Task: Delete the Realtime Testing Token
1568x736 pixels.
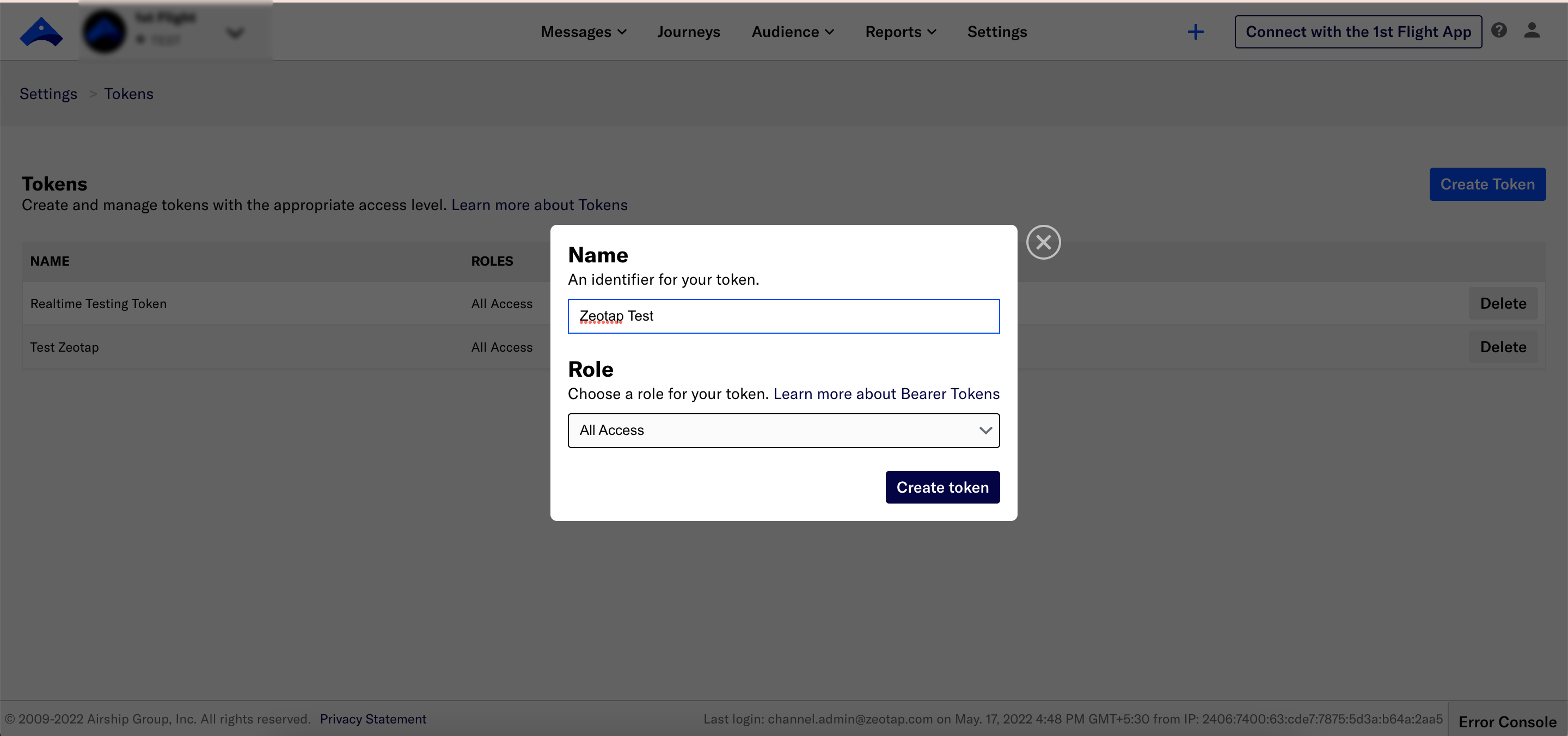Action: coord(1502,303)
